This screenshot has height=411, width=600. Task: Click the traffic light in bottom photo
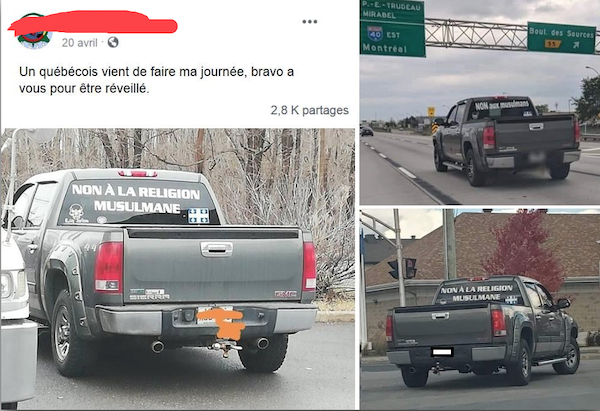pos(411,268)
